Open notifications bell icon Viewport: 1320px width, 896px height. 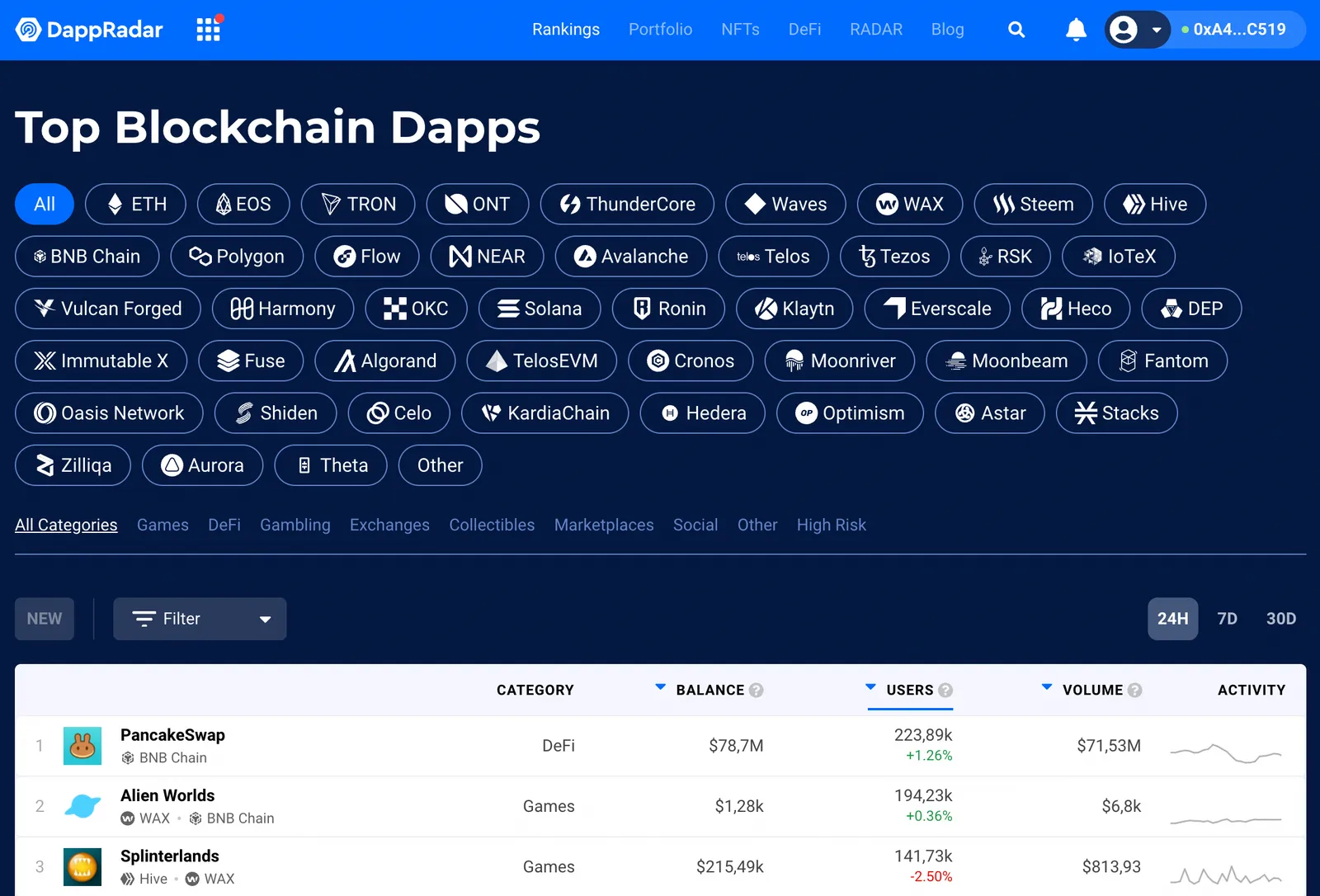pyautogui.click(x=1076, y=30)
